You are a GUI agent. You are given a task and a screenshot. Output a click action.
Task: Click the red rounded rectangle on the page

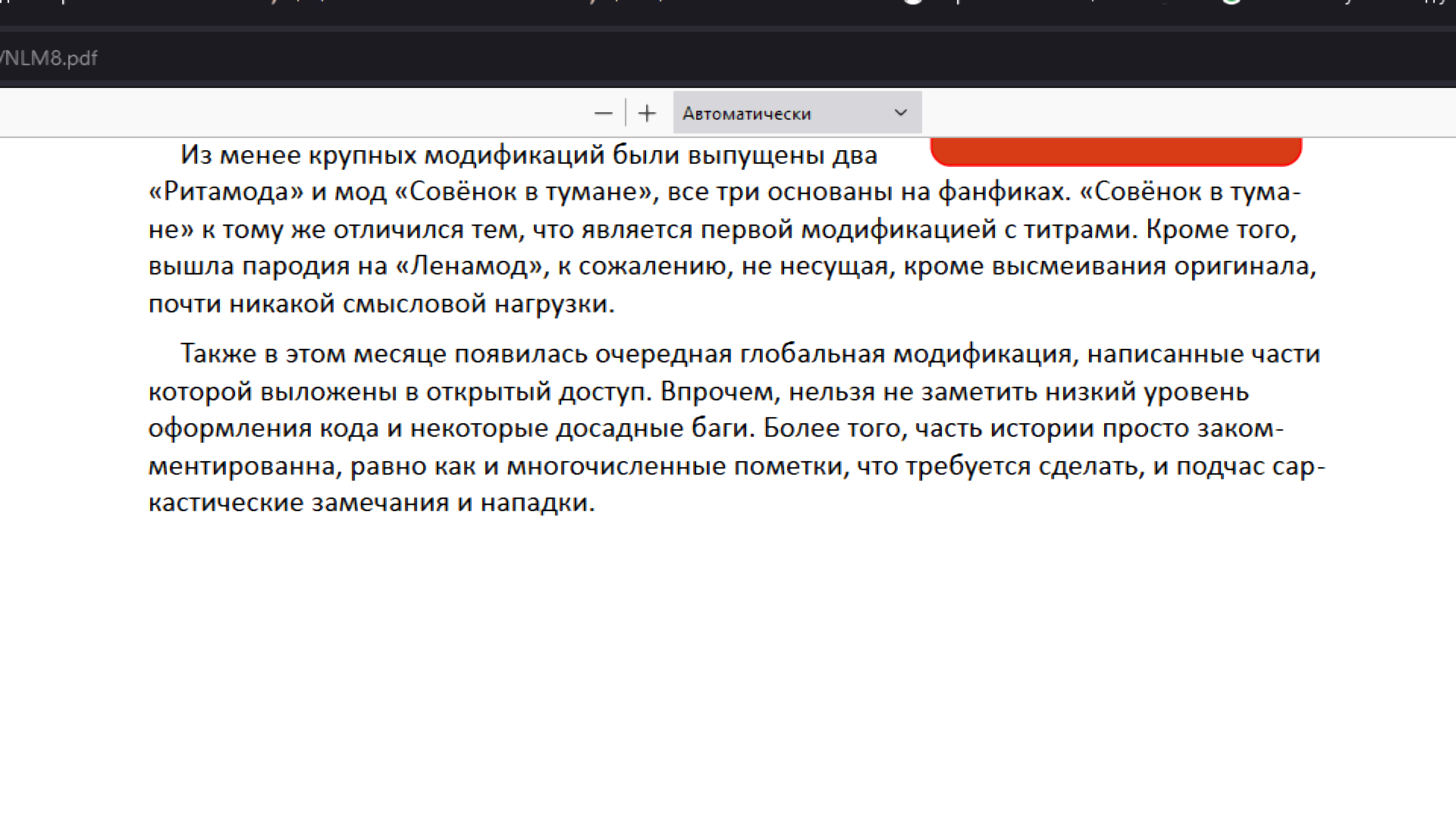click(x=1115, y=150)
